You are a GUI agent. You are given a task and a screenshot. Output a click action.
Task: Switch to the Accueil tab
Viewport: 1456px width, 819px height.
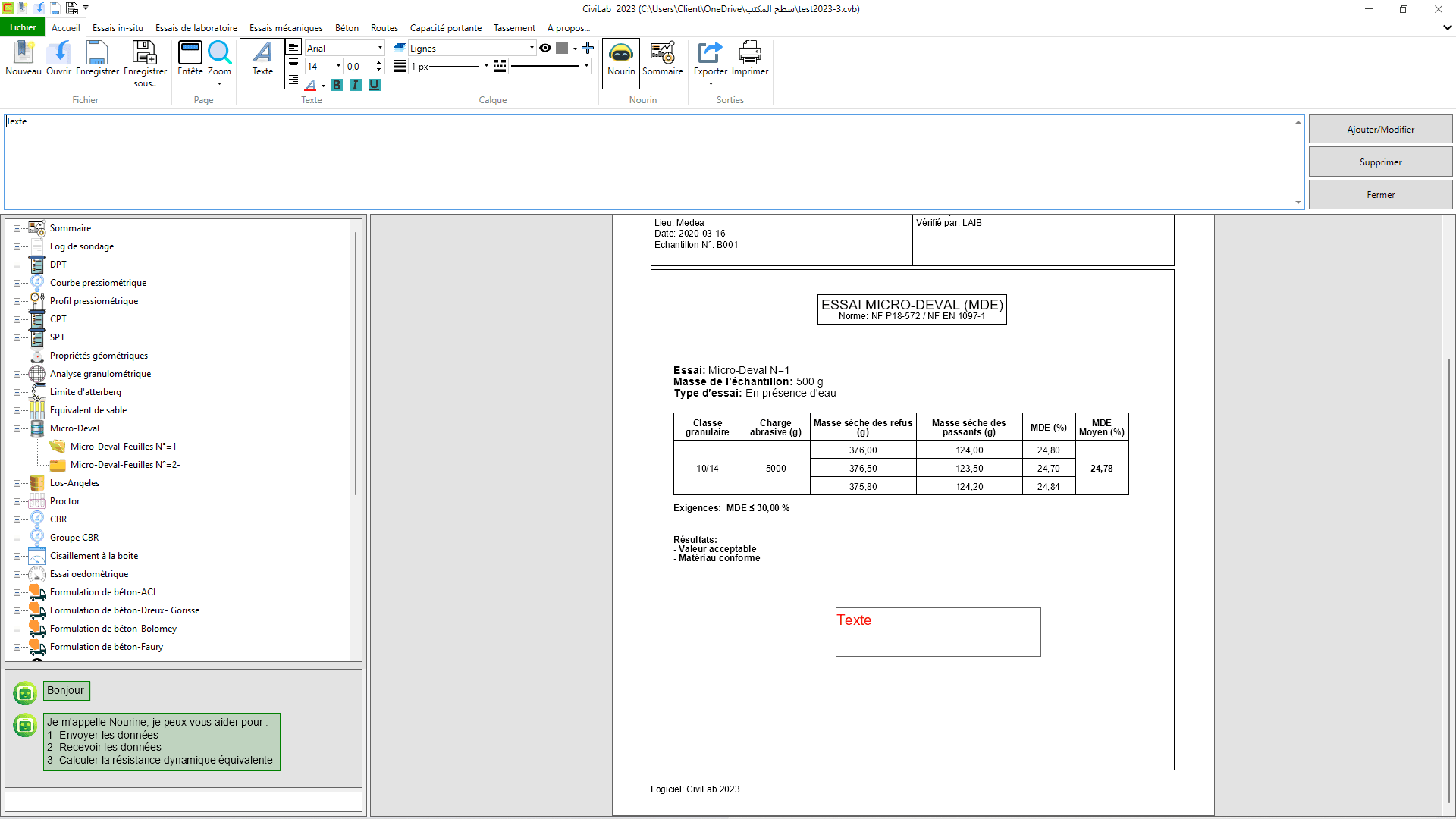(x=66, y=28)
